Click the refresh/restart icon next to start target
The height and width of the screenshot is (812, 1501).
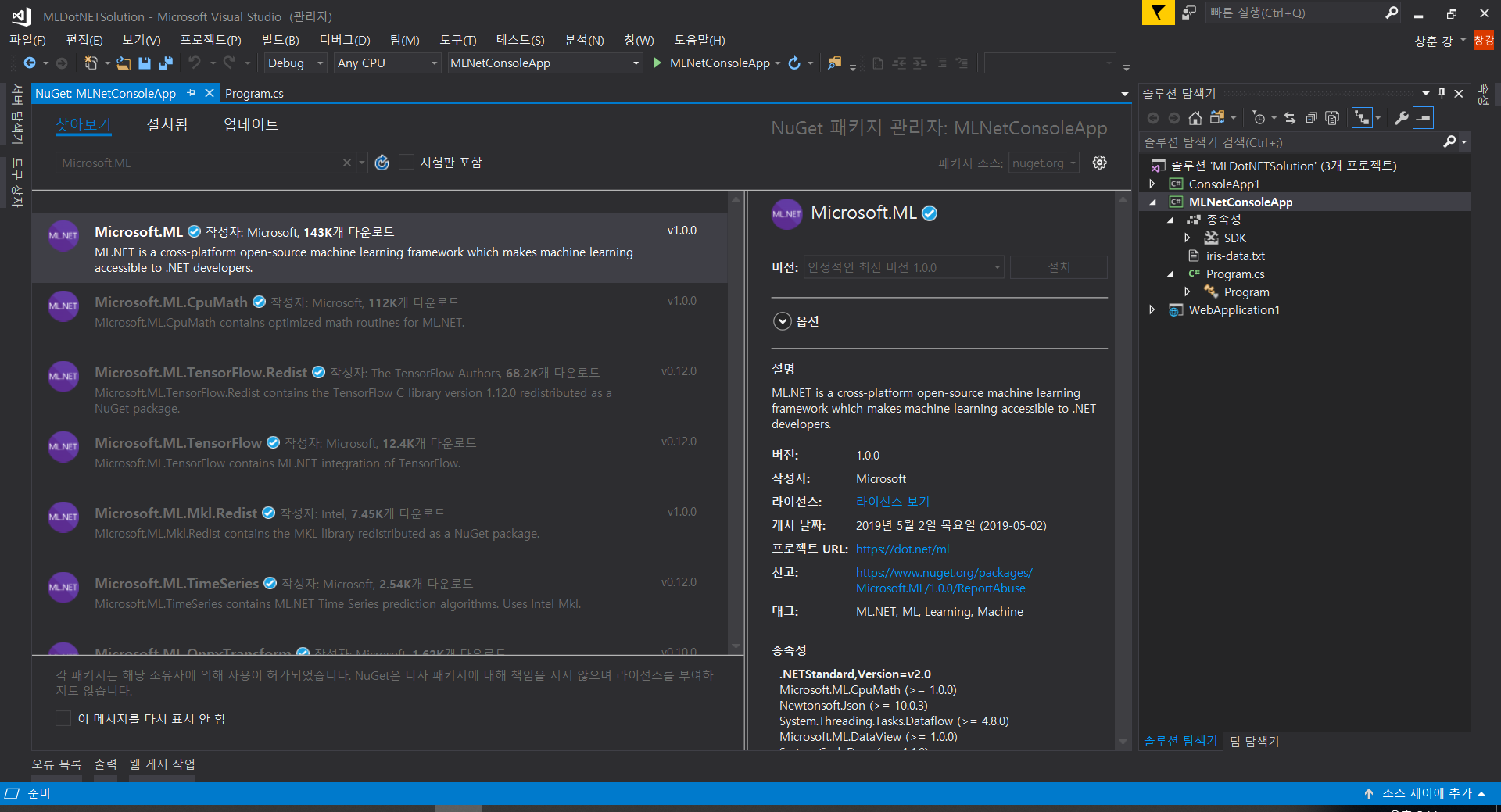[x=794, y=63]
